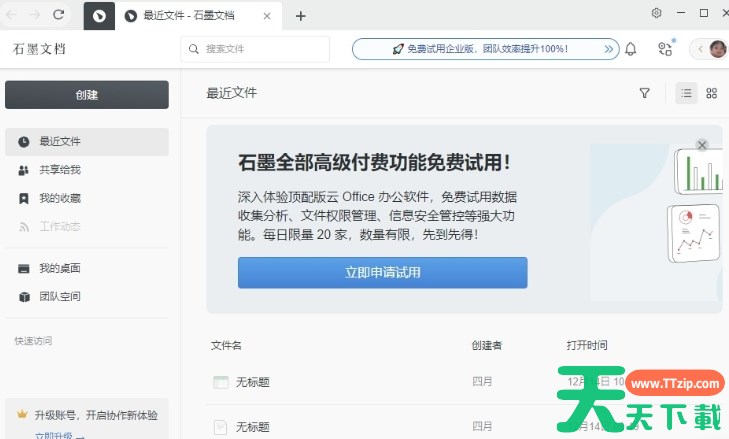Select 最近文件 in the sidebar
This screenshot has width=729, height=439.
click(x=87, y=141)
